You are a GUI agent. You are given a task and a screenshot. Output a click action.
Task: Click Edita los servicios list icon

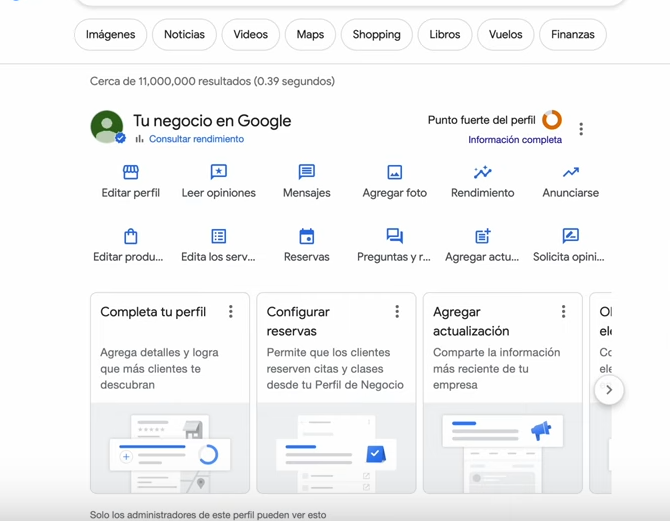point(218,236)
